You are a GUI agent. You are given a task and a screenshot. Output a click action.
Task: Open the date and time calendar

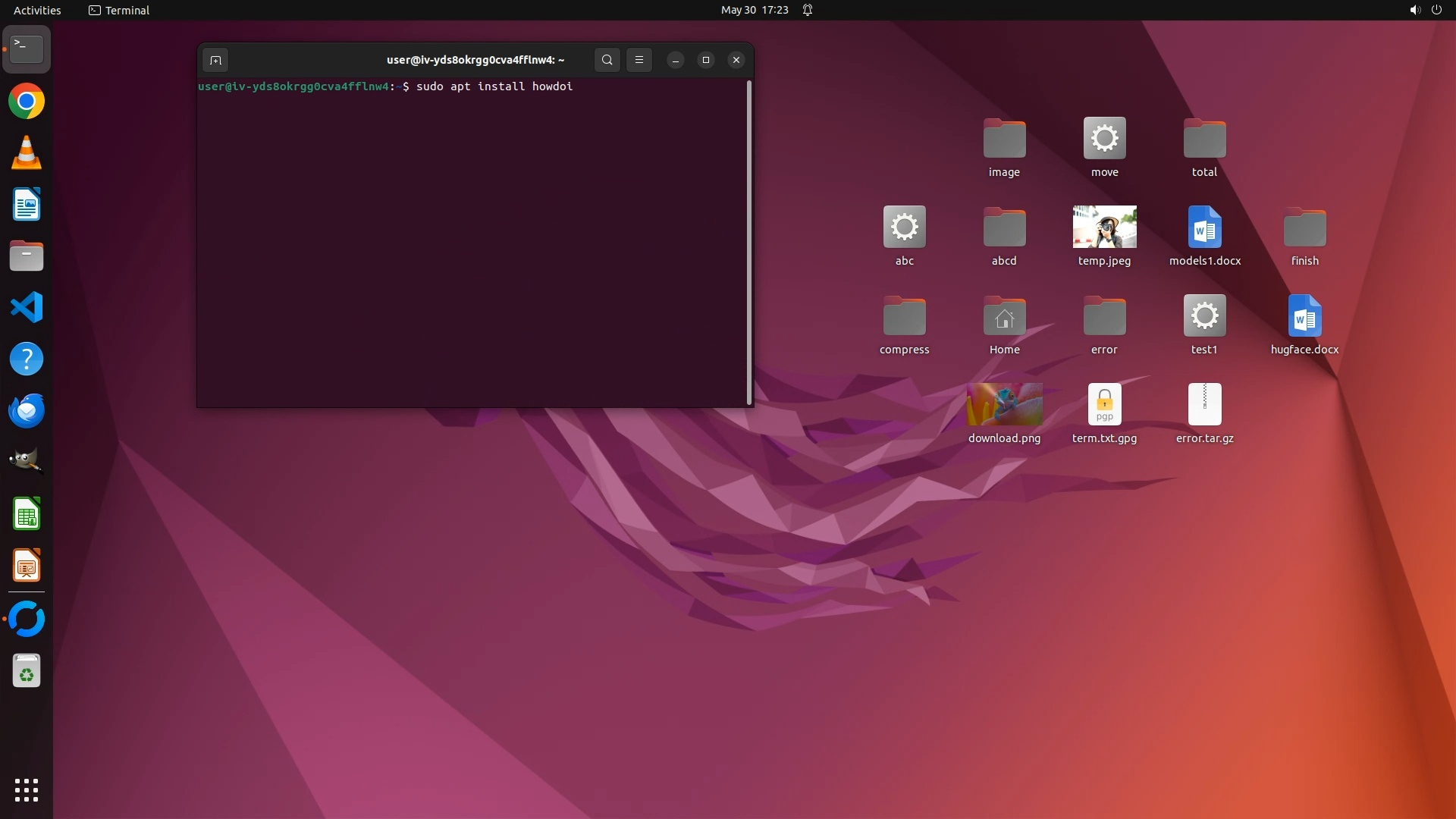(x=754, y=10)
